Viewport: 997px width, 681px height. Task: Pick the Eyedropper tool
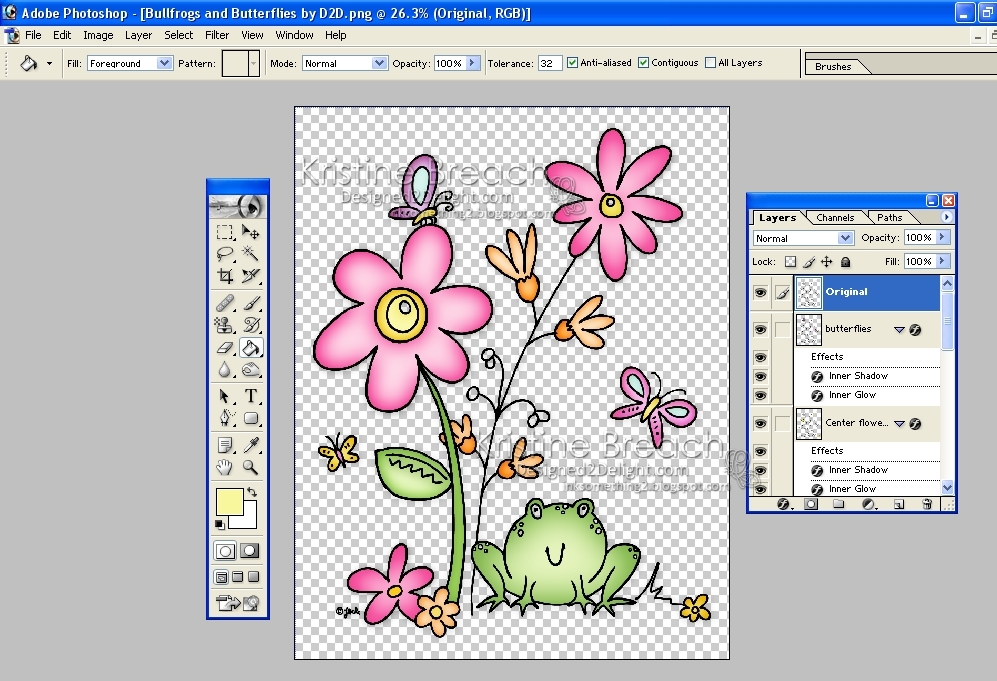coord(252,444)
